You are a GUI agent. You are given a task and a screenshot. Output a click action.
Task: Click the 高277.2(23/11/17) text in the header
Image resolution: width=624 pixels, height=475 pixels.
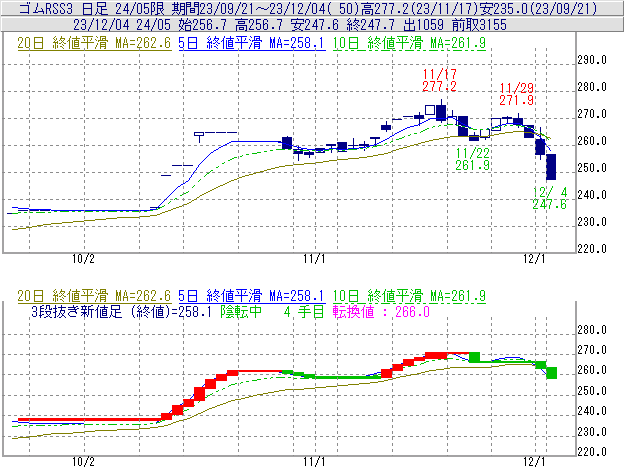click(419, 9)
